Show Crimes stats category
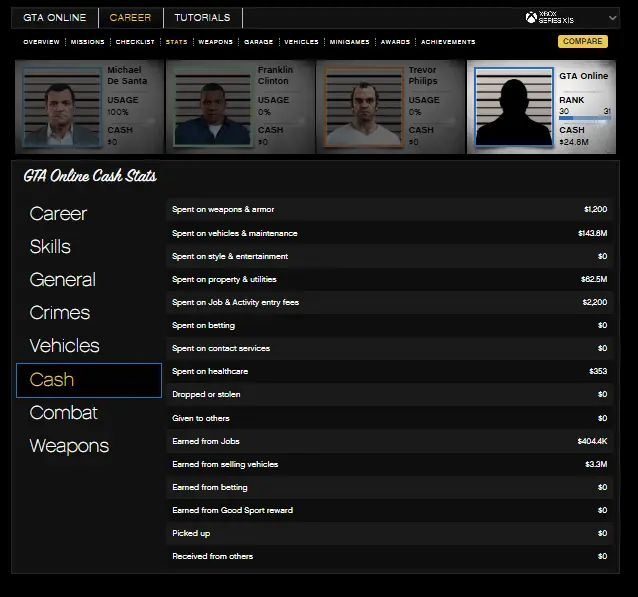The image size is (638, 597). (60, 313)
